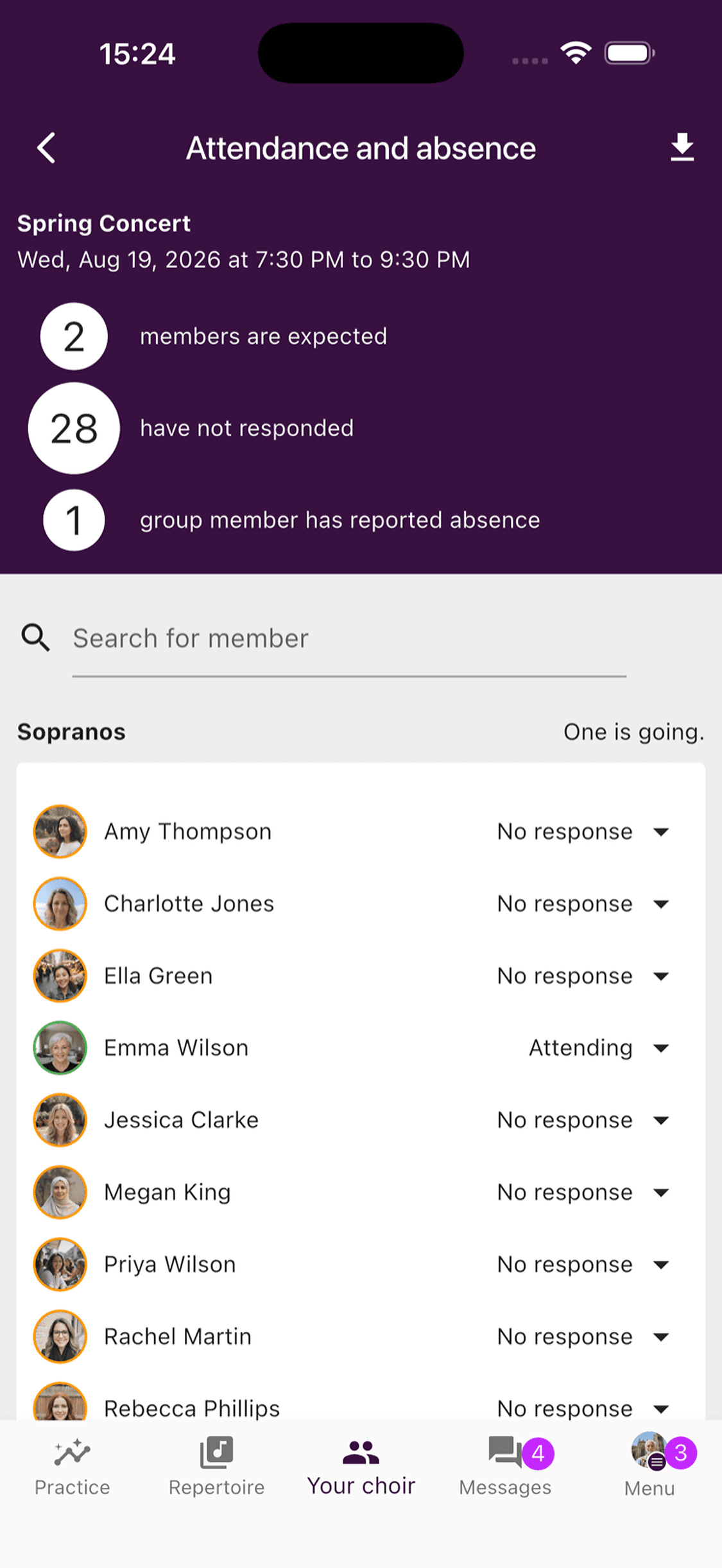This screenshot has height=1568, width=722.
Task: Download the attendance list
Action: tap(682, 148)
